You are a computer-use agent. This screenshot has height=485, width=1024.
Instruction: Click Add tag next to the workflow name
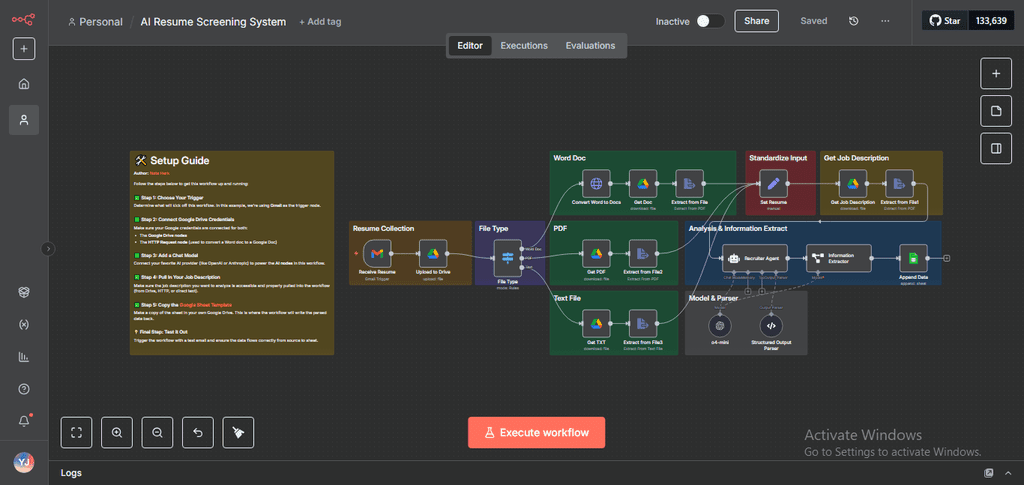(320, 22)
